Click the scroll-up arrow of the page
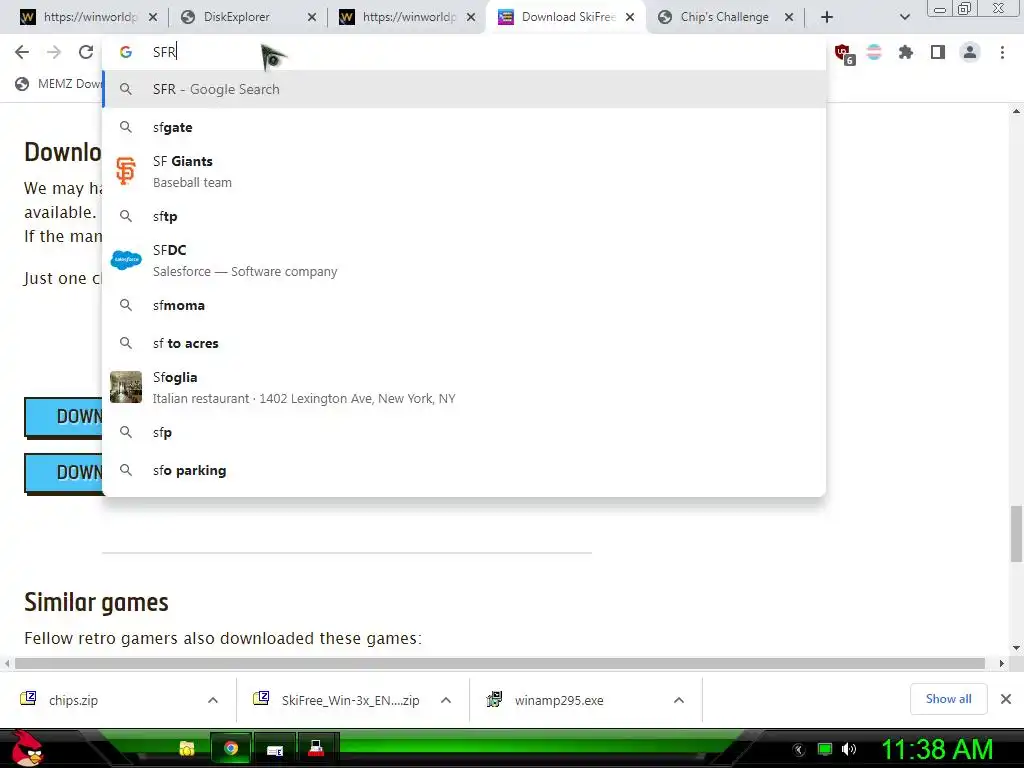The height and width of the screenshot is (768, 1024). [x=1017, y=111]
